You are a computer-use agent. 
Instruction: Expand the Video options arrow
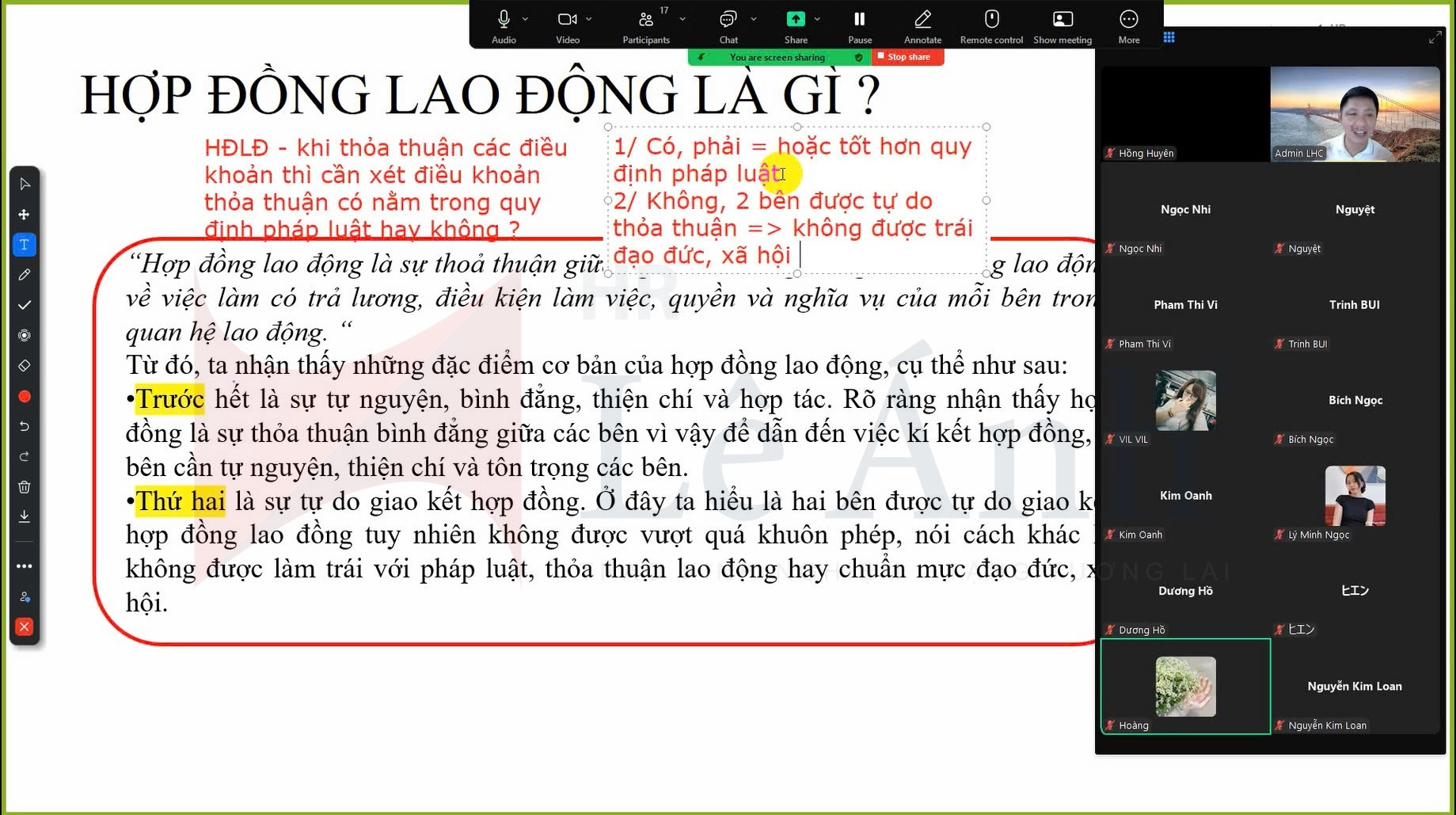point(589,19)
